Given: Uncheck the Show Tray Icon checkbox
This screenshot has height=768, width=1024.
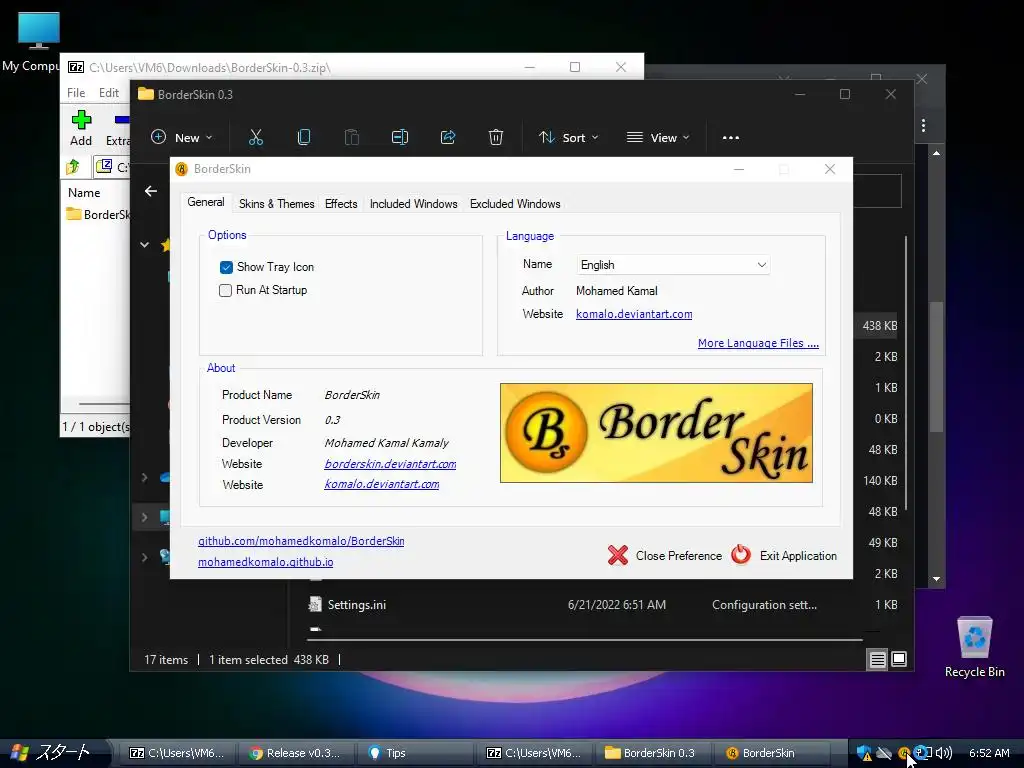Looking at the screenshot, I should [x=226, y=267].
